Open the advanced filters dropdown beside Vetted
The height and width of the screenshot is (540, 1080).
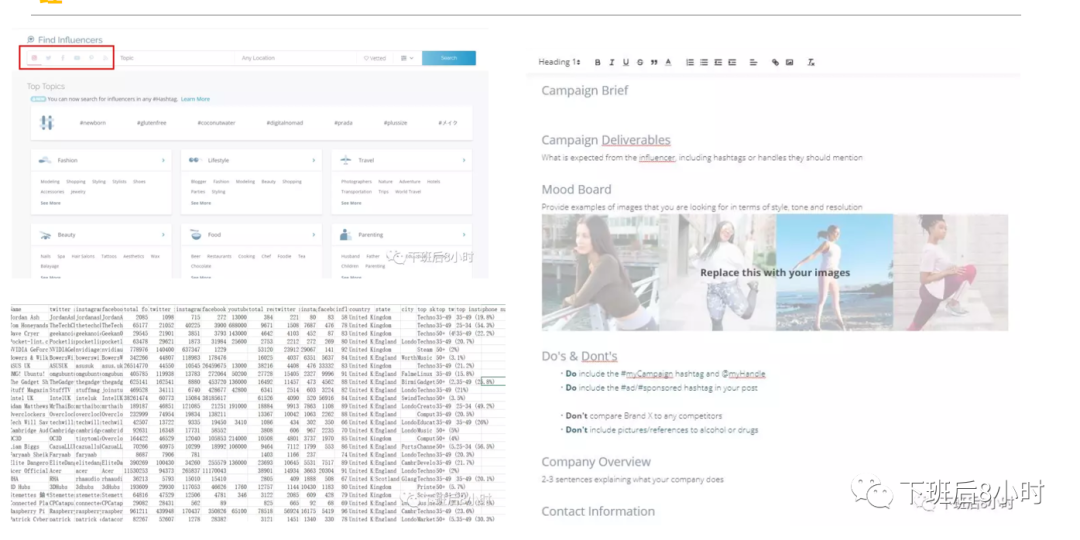(406, 58)
